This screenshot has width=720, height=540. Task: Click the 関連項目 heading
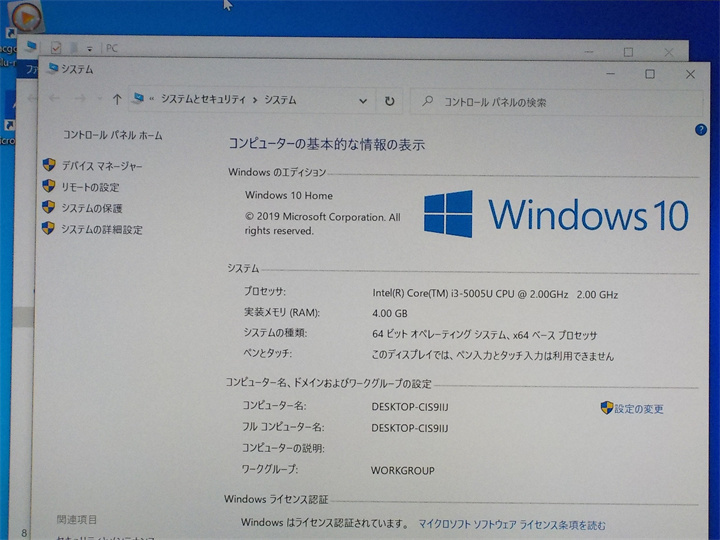point(77,519)
